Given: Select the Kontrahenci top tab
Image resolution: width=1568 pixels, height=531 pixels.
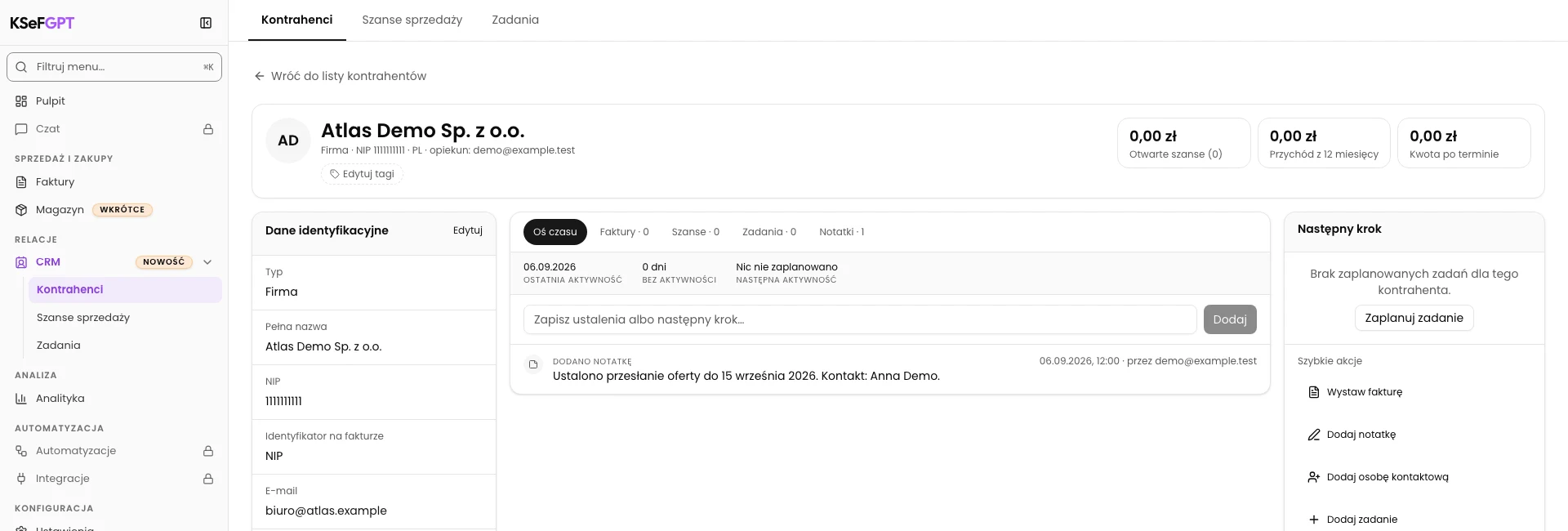Looking at the screenshot, I should (297, 20).
